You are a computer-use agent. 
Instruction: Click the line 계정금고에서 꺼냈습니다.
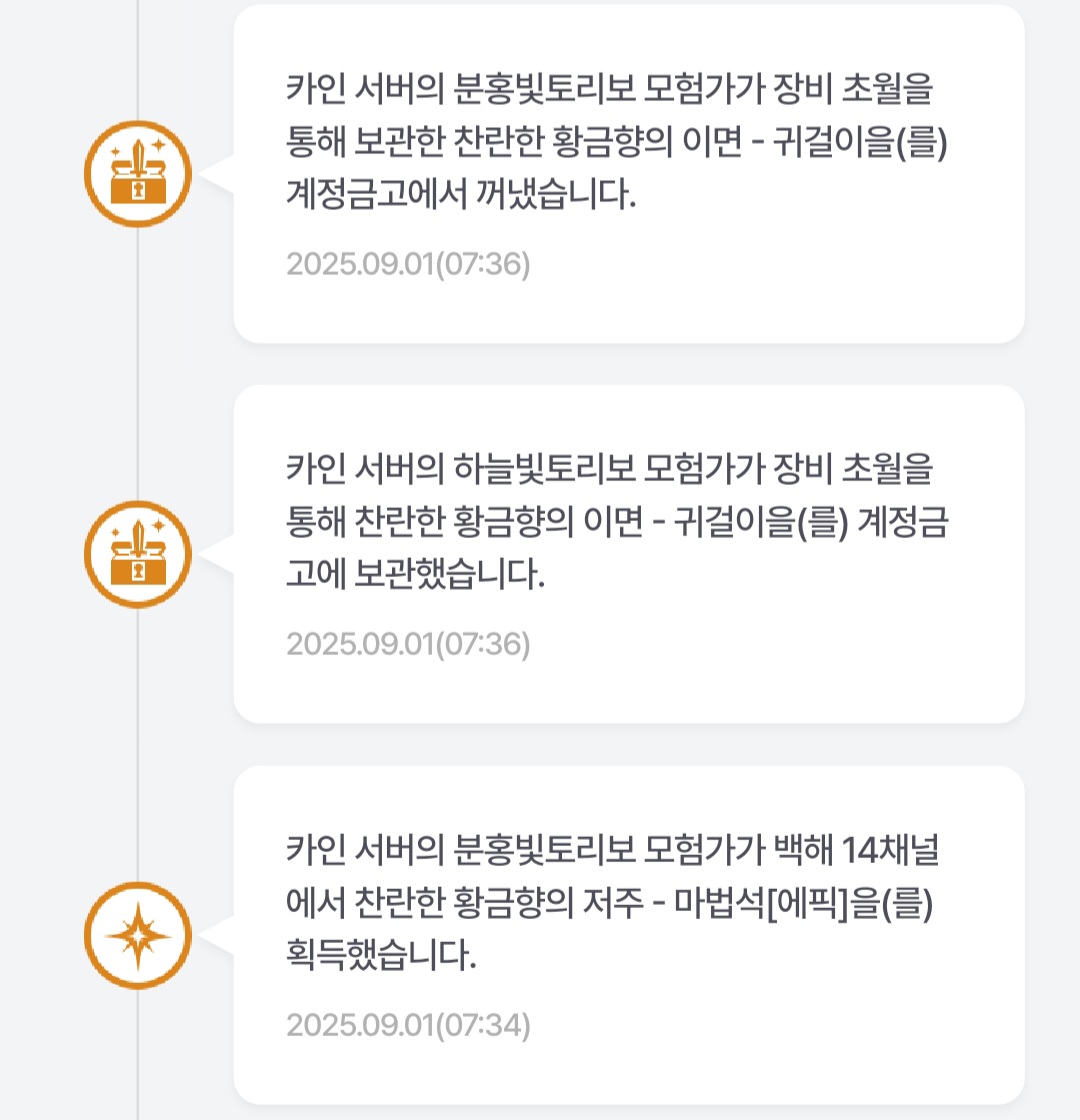coord(461,194)
